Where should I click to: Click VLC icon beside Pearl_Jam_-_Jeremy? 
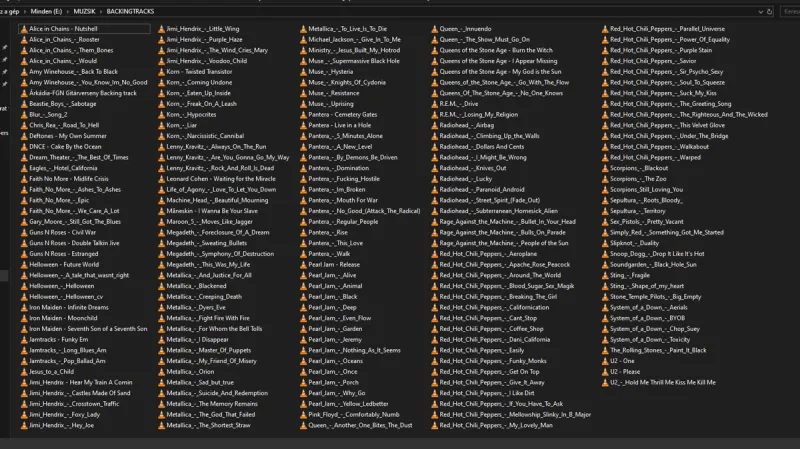(303, 340)
